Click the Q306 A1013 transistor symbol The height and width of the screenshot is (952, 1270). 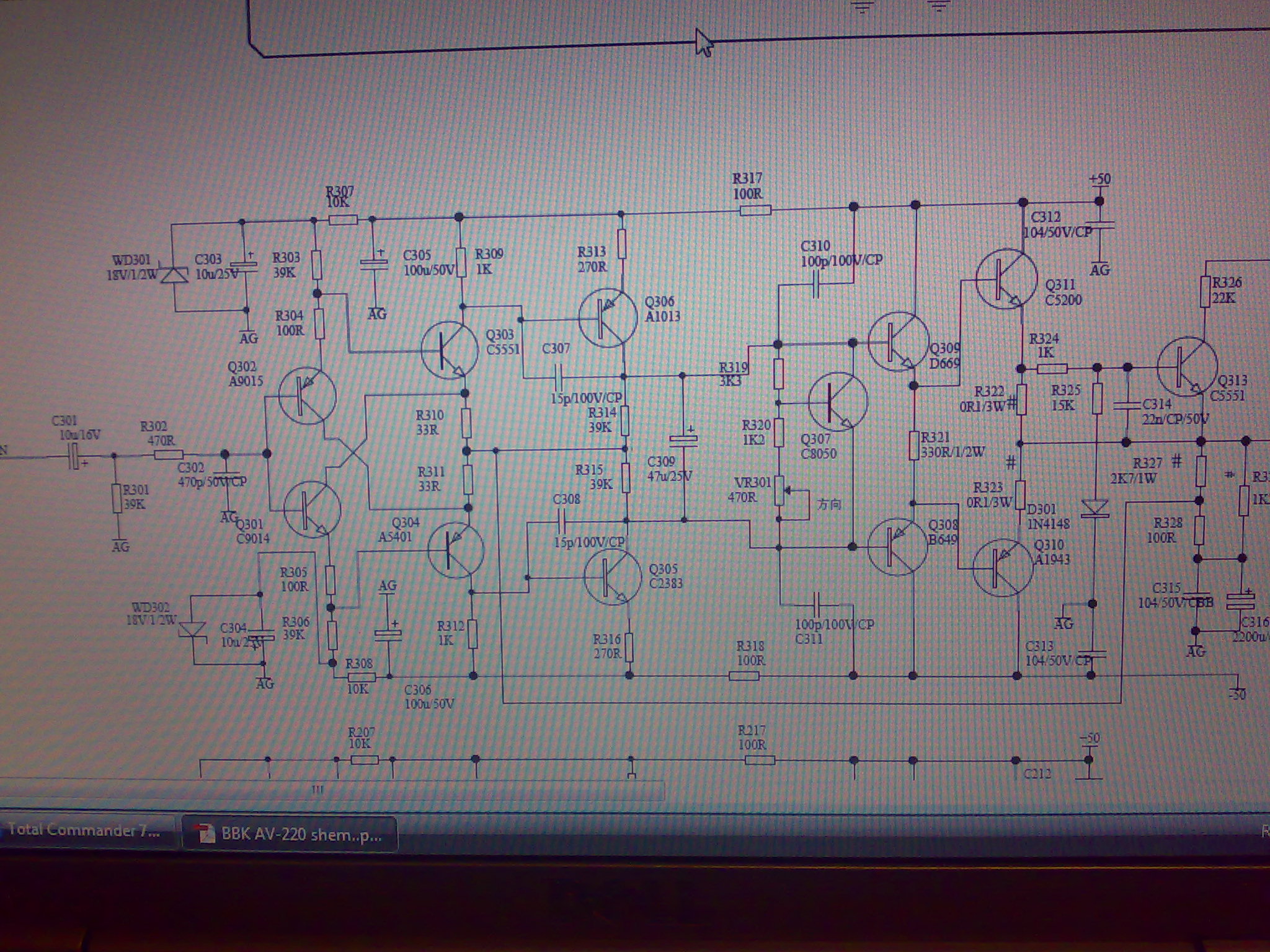pos(607,317)
